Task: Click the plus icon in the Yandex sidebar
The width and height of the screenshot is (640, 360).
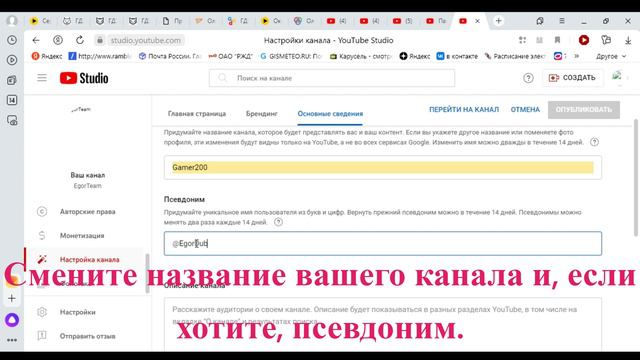Action: coord(12,298)
